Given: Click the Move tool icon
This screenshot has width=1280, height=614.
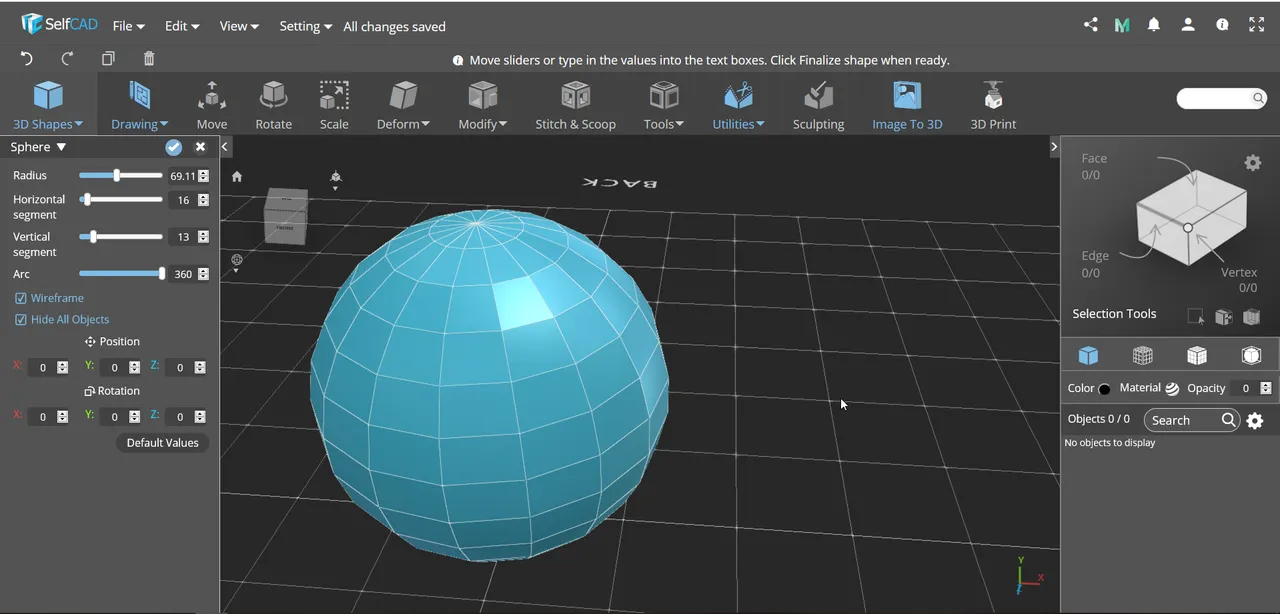Looking at the screenshot, I should [211, 96].
